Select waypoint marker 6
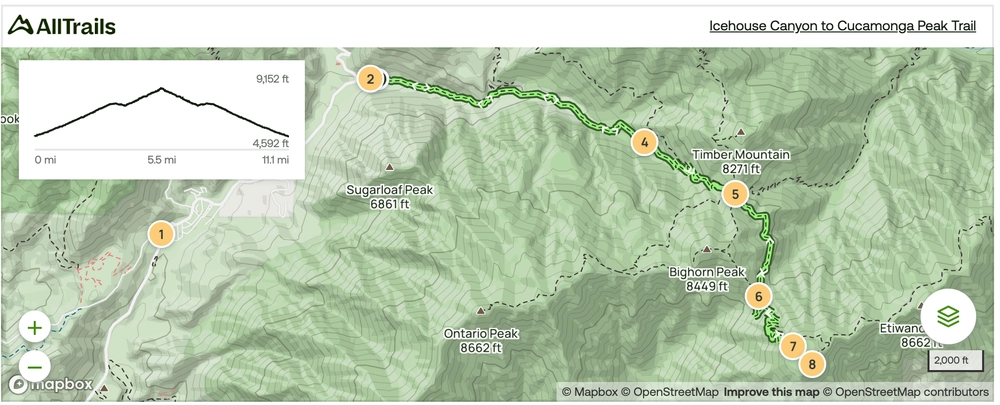The image size is (1000, 405). pos(758,297)
